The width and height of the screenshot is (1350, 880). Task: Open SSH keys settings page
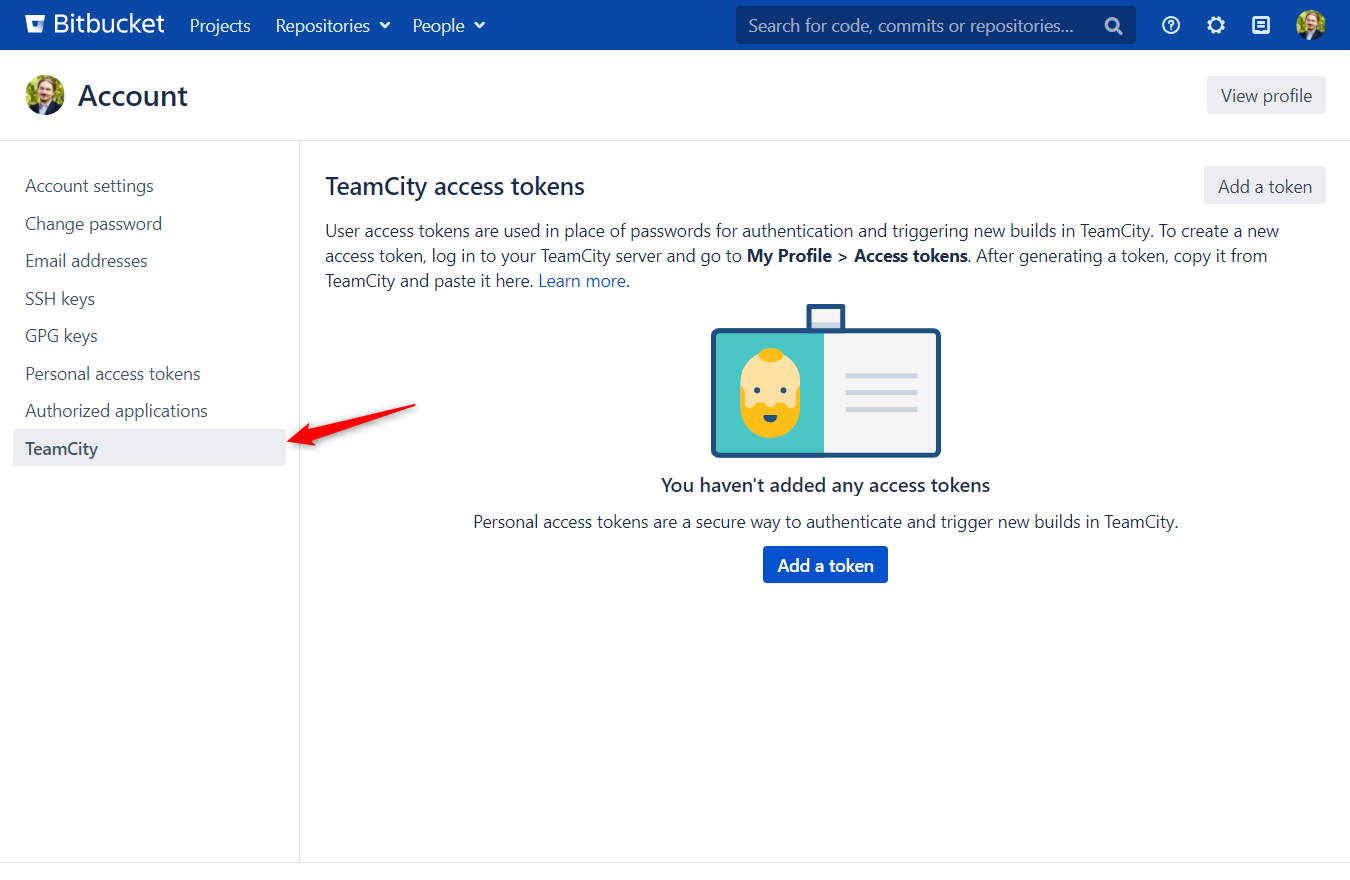[60, 299]
